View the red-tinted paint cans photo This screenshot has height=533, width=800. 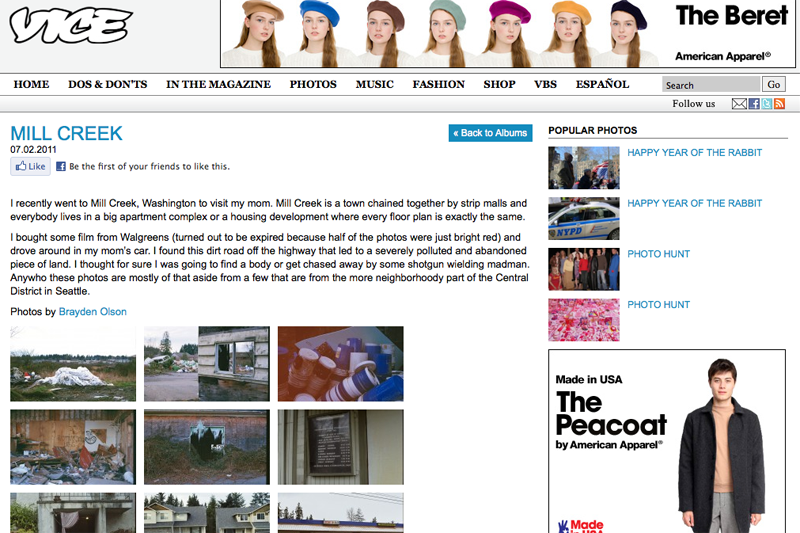pyautogui.click(x=340, y=364)
